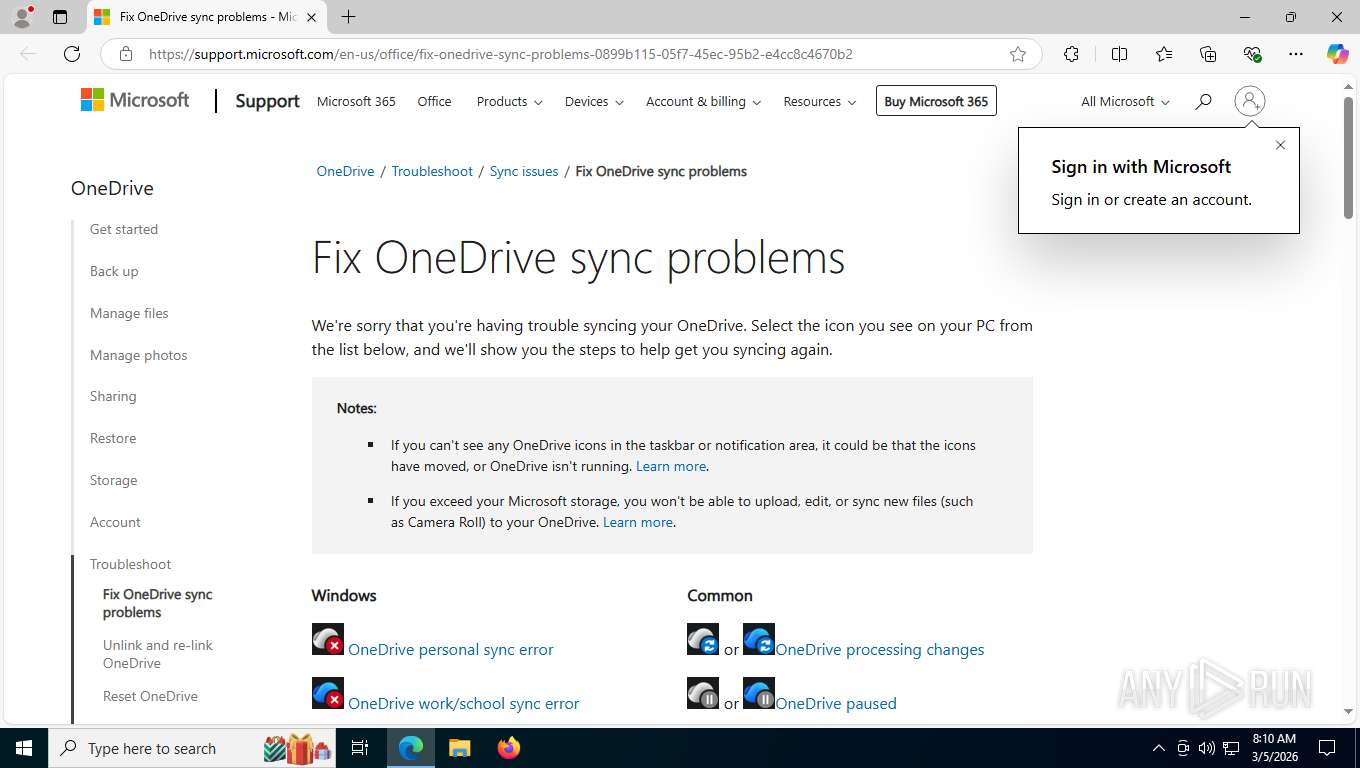Image resolution: width=1360 pixels, height=768 pixels.
Task: Open OneDrive personal sync error link
Action: (x=450, y=649)
